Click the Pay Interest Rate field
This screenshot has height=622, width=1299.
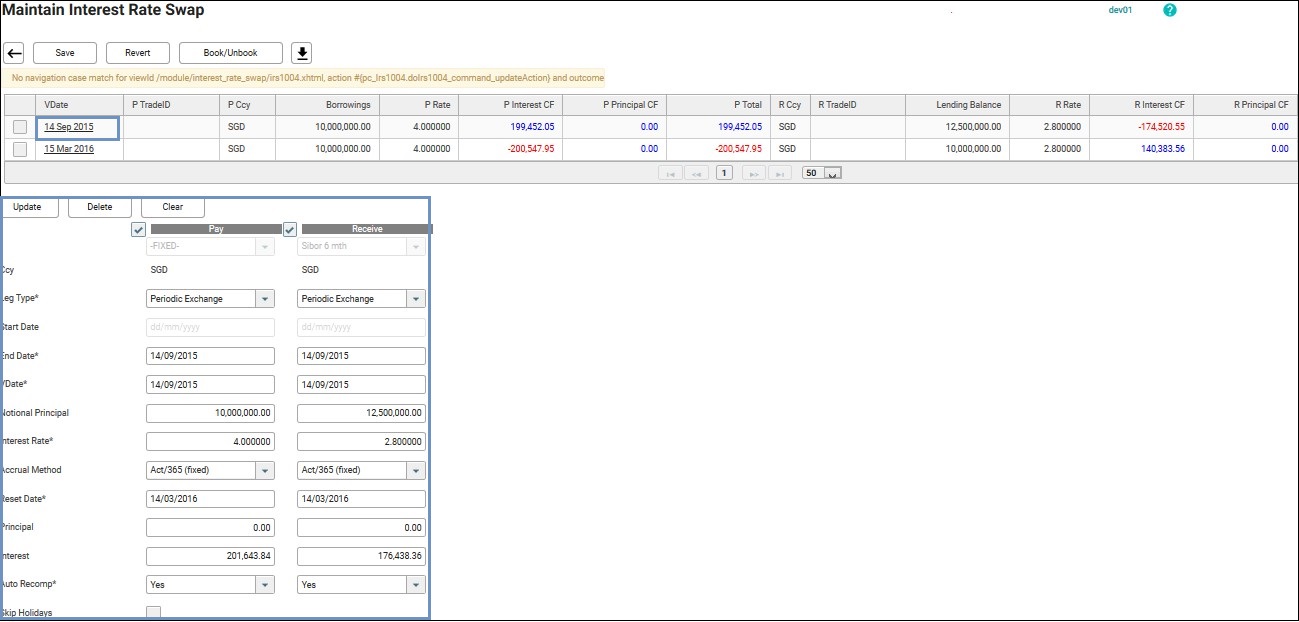[210, 442]
